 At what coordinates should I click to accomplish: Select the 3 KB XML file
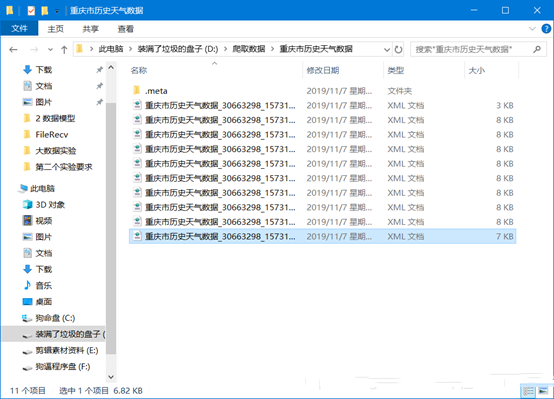[x=322, y=105]
